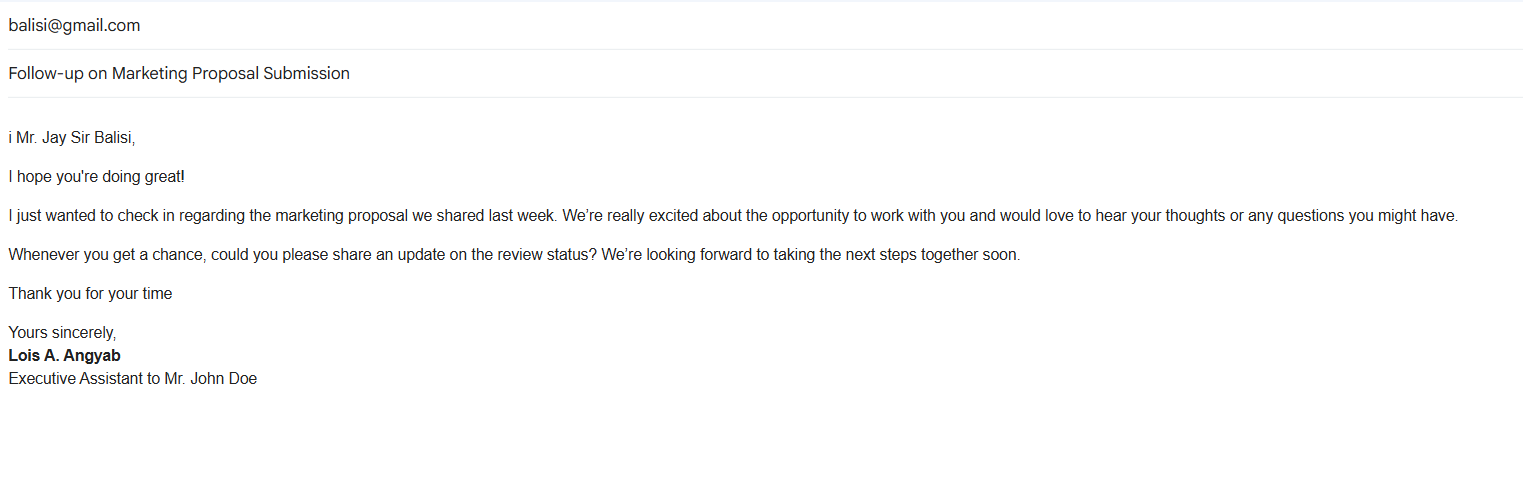The height and width of the screenshot is (479, 1523).
Task: Click the "Thank you for your time" line
Action: tap(90, 294)
